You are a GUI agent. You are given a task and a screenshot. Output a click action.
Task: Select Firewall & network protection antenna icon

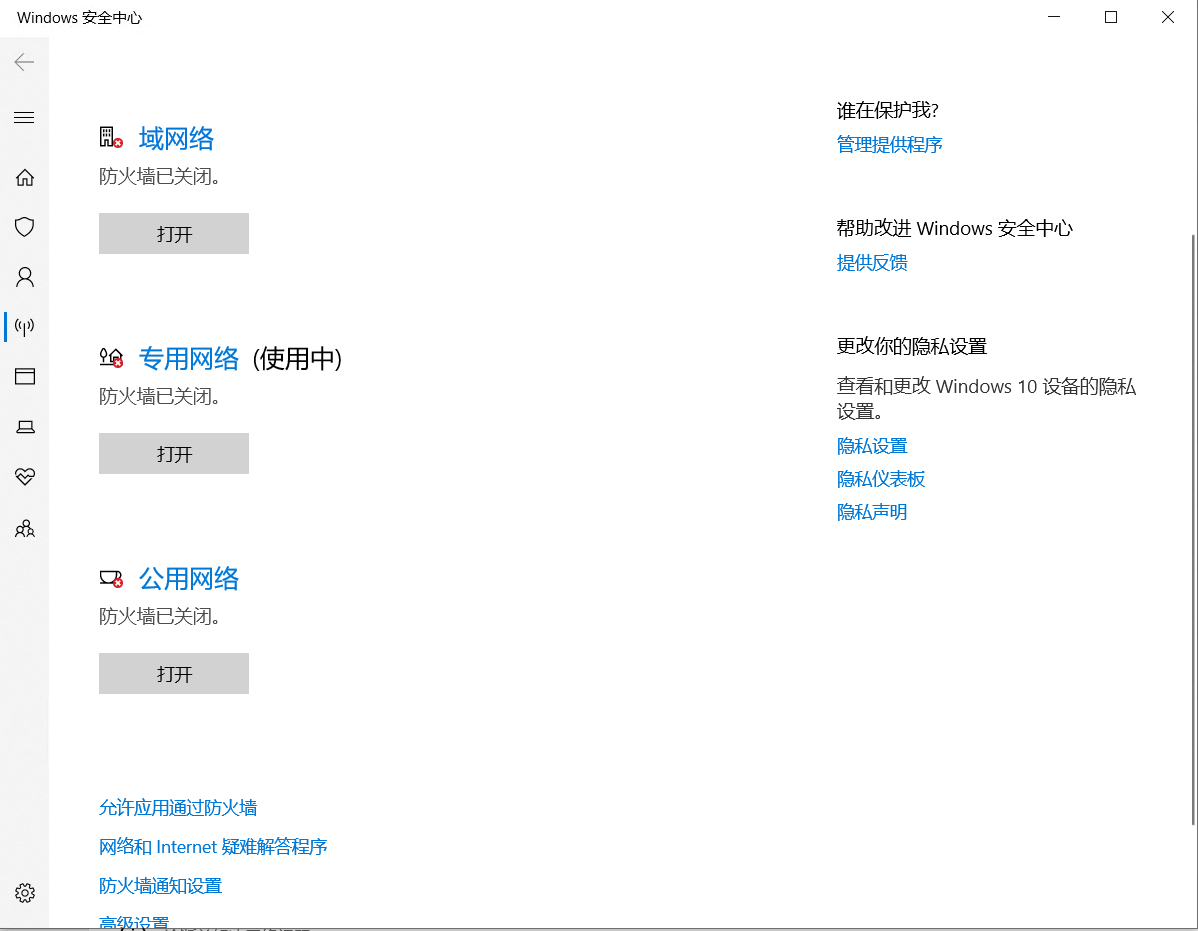point(24,327)
